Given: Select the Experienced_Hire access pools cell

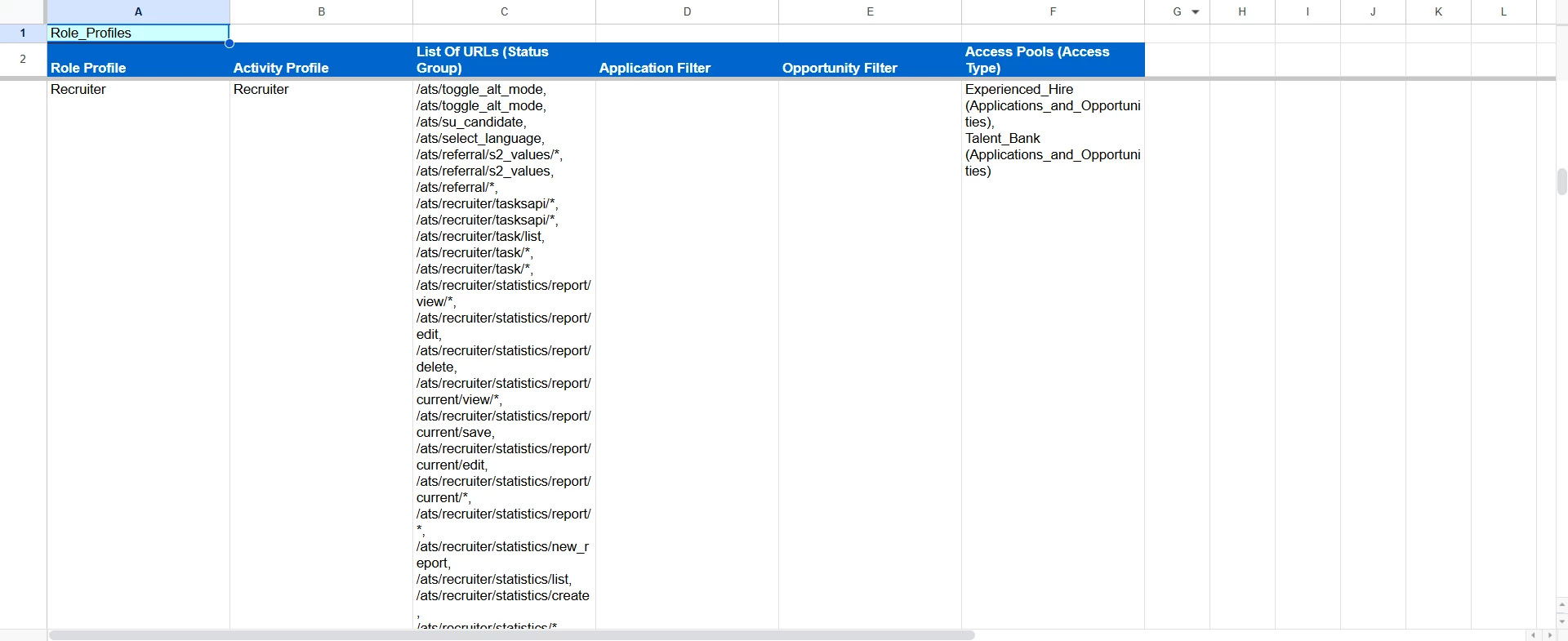Looking at the screenshot, I should pyautogui.click(x=1053, y=131).
